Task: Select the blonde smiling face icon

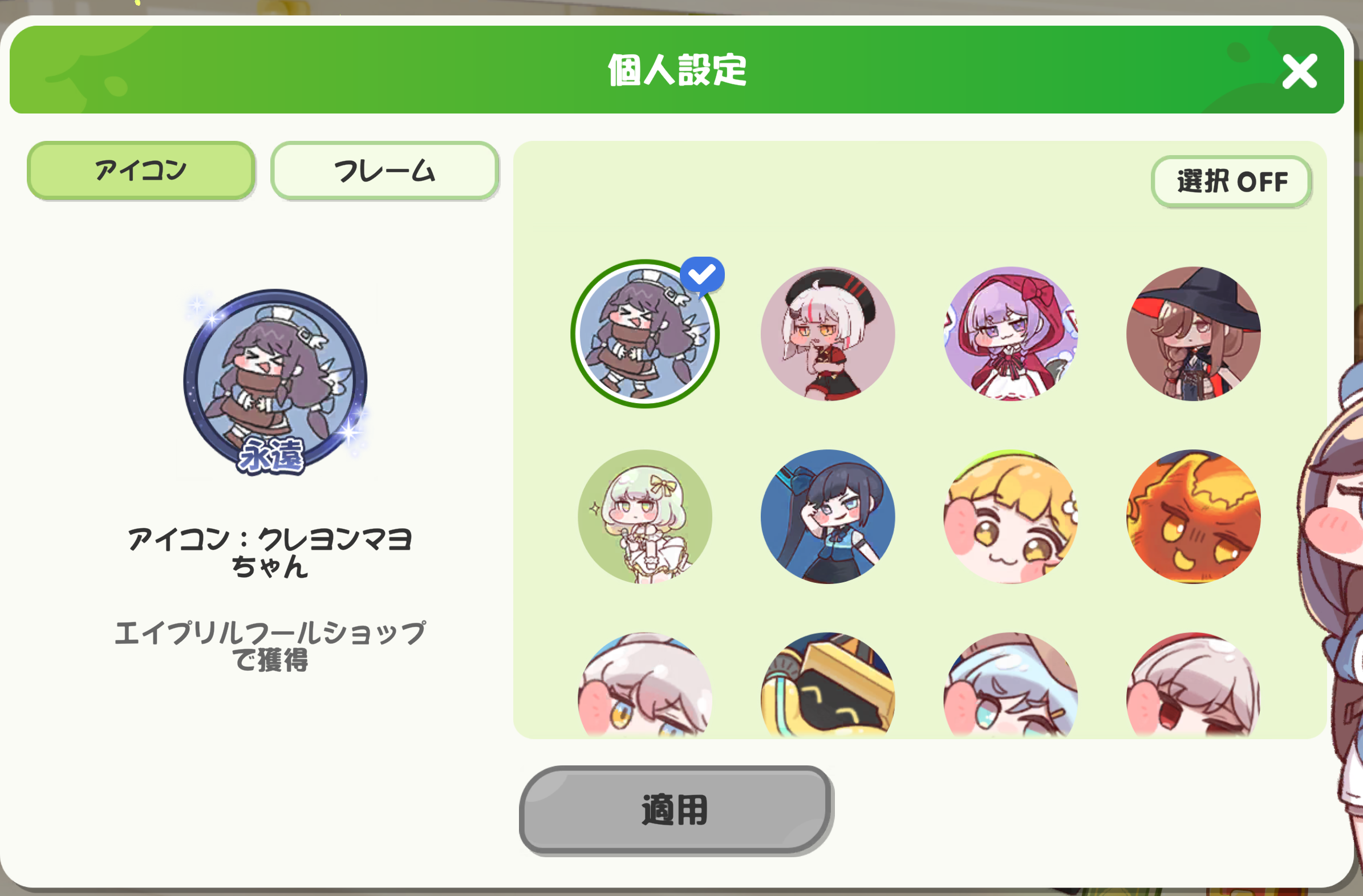Action: coord(1010,517)
